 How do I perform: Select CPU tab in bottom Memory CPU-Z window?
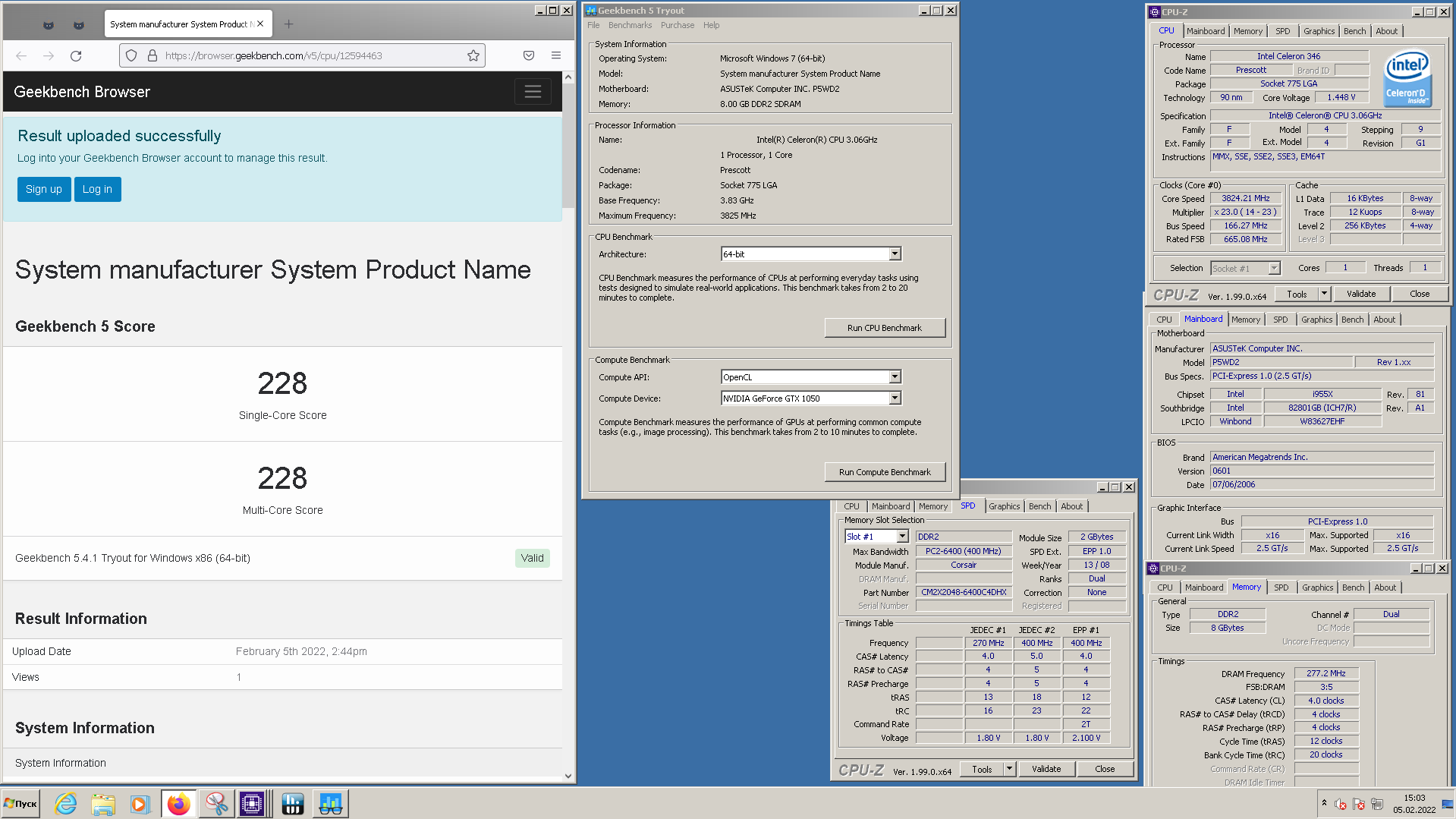[1165, 587]
